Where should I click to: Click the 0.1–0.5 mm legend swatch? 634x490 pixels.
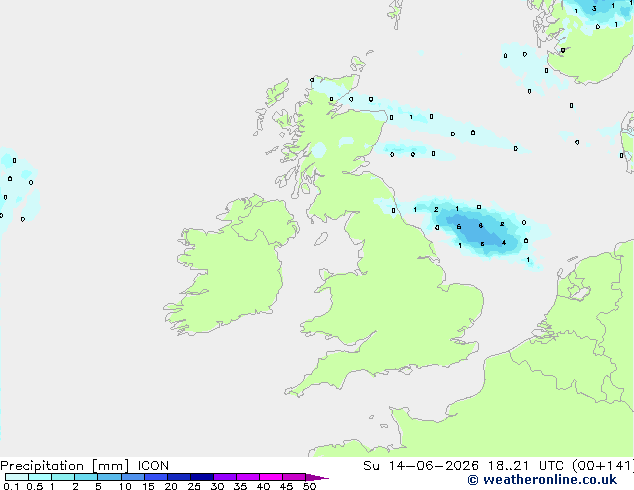pos(17,477)
